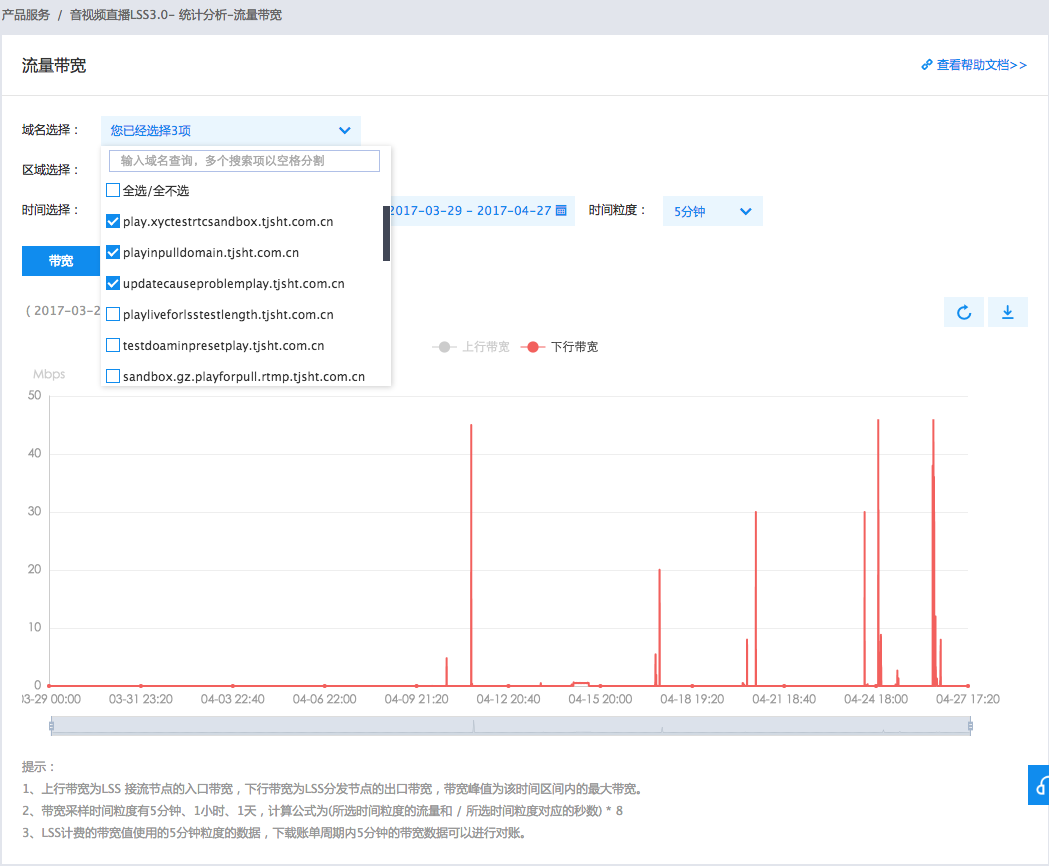Toggle the 上行带宽 legend marker

tap(444, 347)
